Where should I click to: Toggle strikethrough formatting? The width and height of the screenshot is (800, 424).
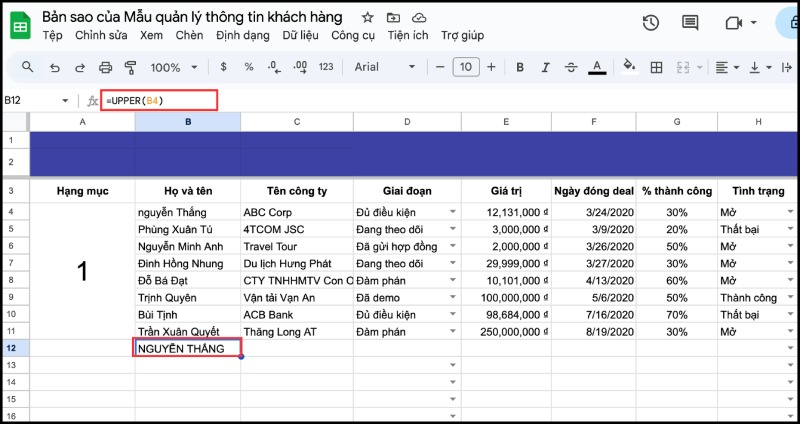[x=571, y=67]
